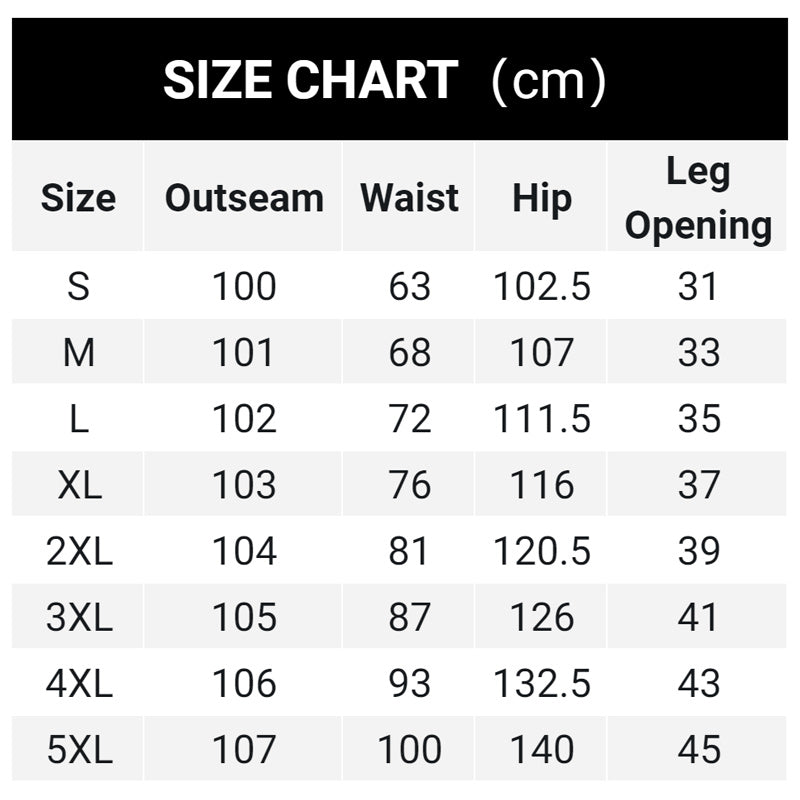Select the hip value 116 in XL row
The image size is (800, 800).
point(542,485)
